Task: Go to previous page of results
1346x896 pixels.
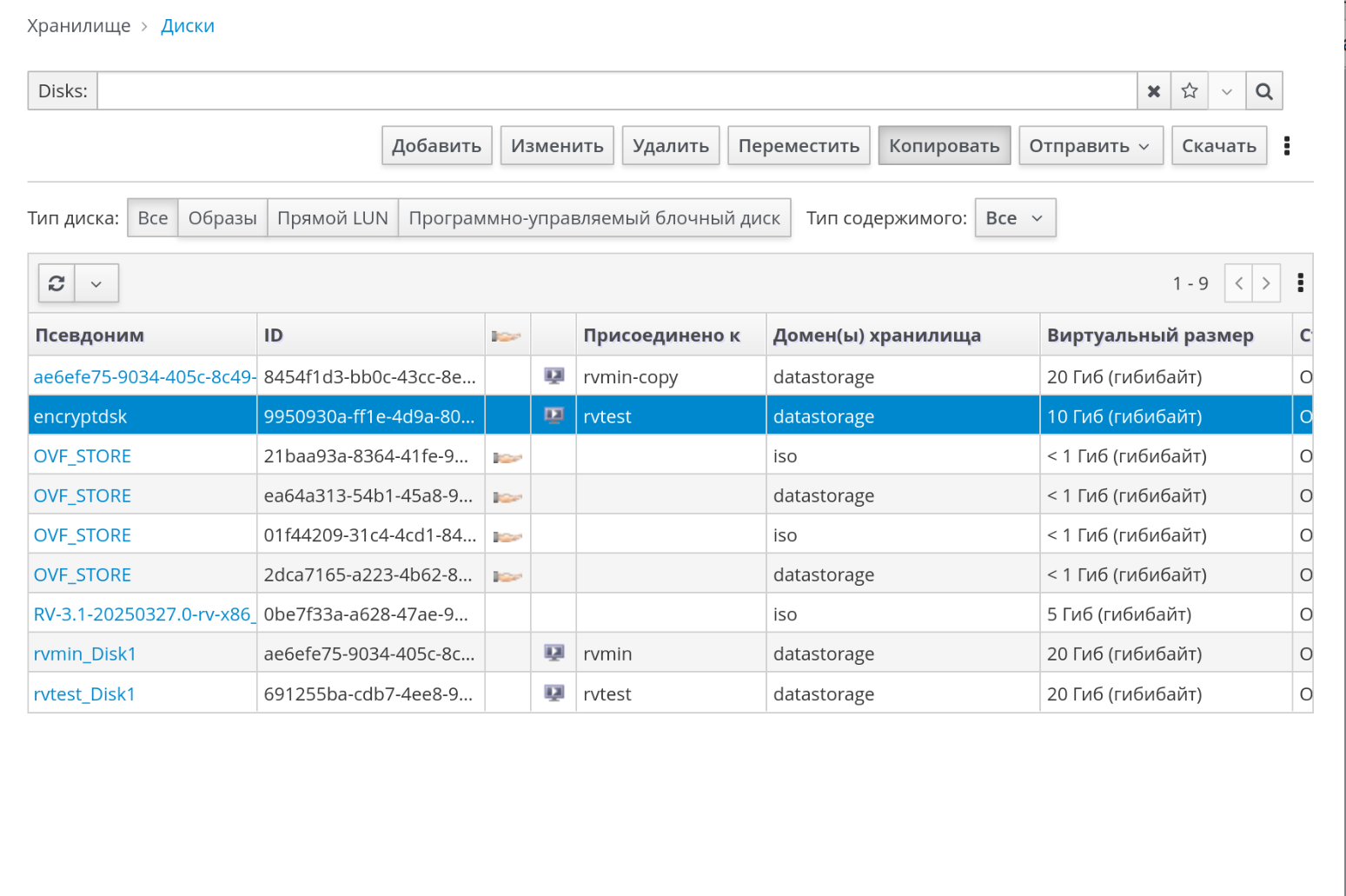Action: tap(1238, 283)
